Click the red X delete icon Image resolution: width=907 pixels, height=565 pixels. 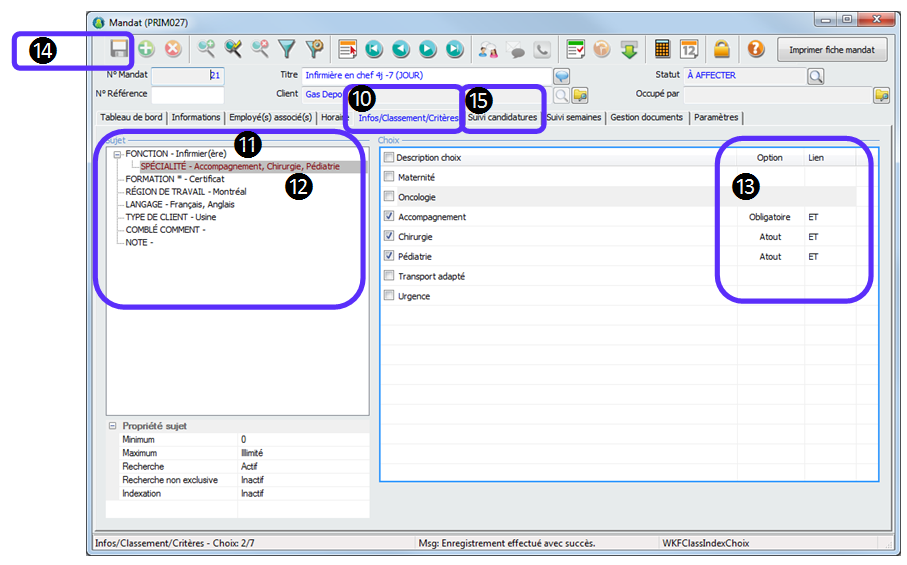tap(172, 49)
